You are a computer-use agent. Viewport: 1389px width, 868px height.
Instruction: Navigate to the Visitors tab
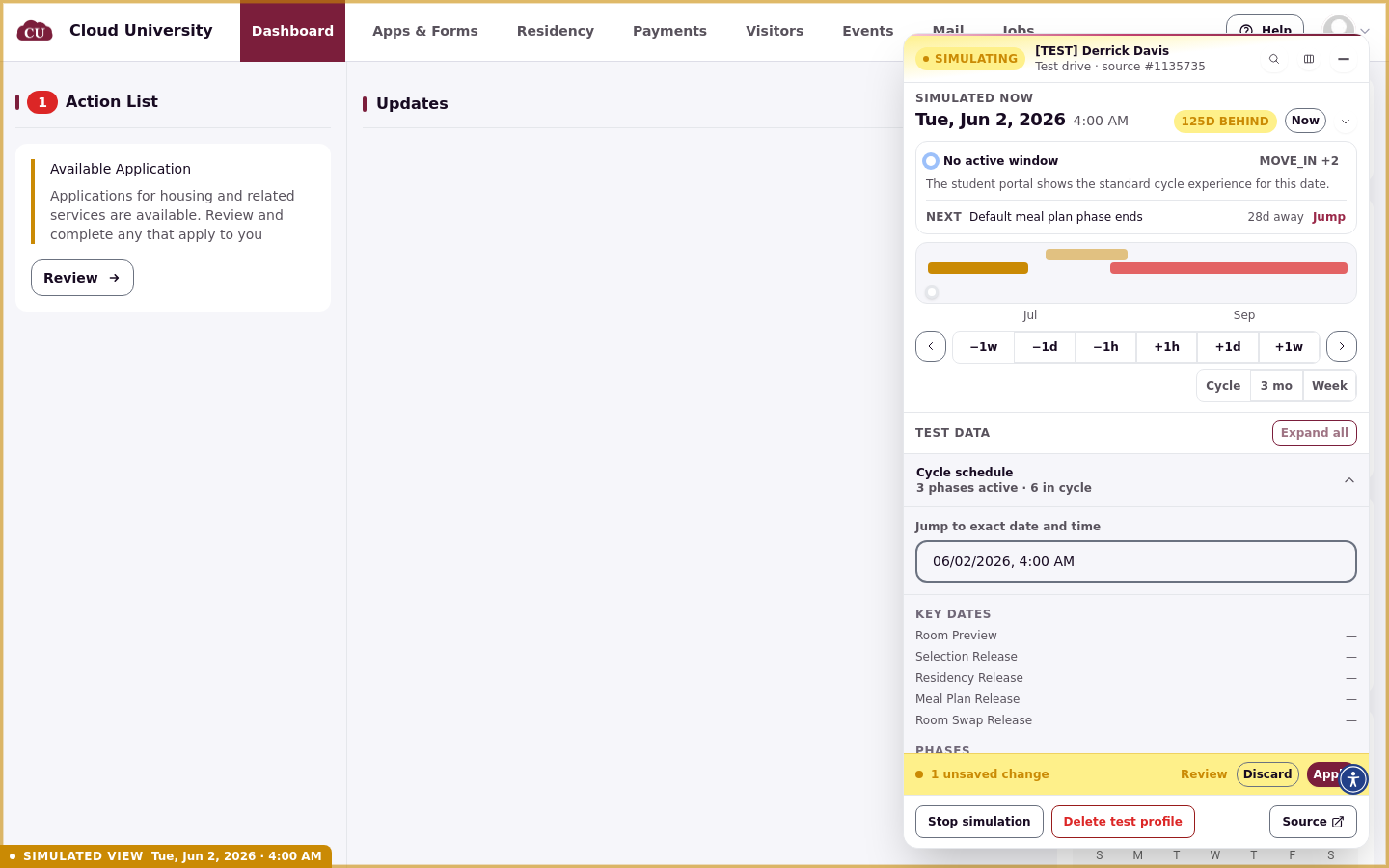coord(775,31)
